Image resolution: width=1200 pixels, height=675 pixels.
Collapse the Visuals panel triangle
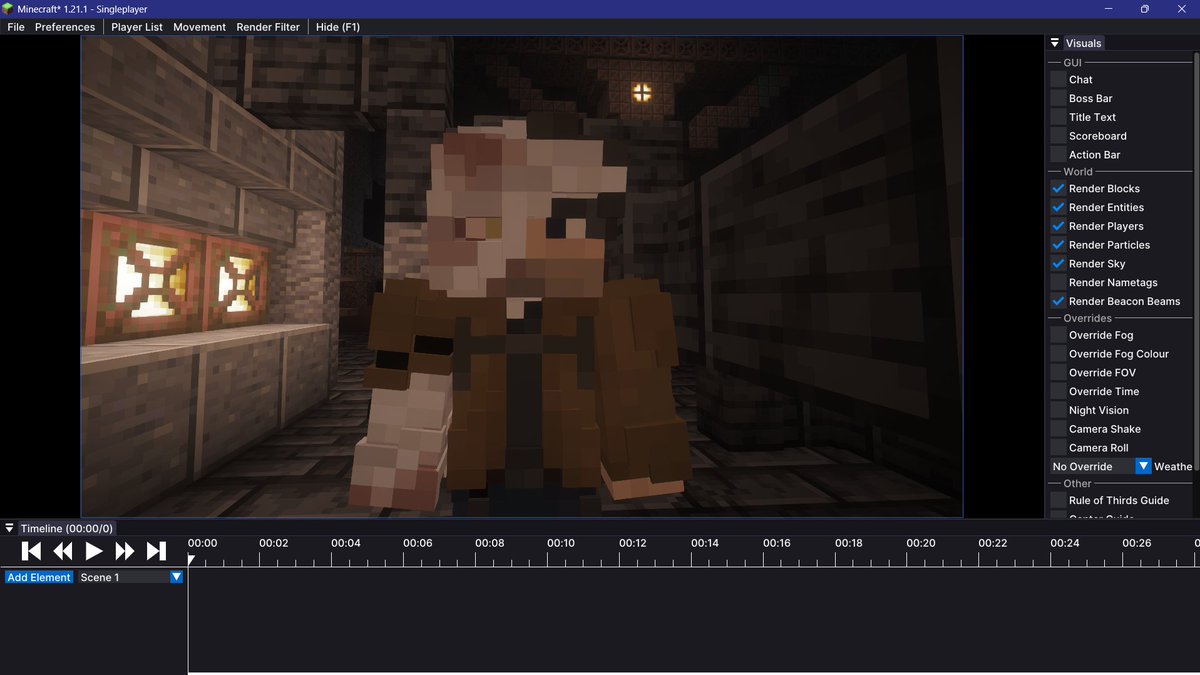(1055, 43)
